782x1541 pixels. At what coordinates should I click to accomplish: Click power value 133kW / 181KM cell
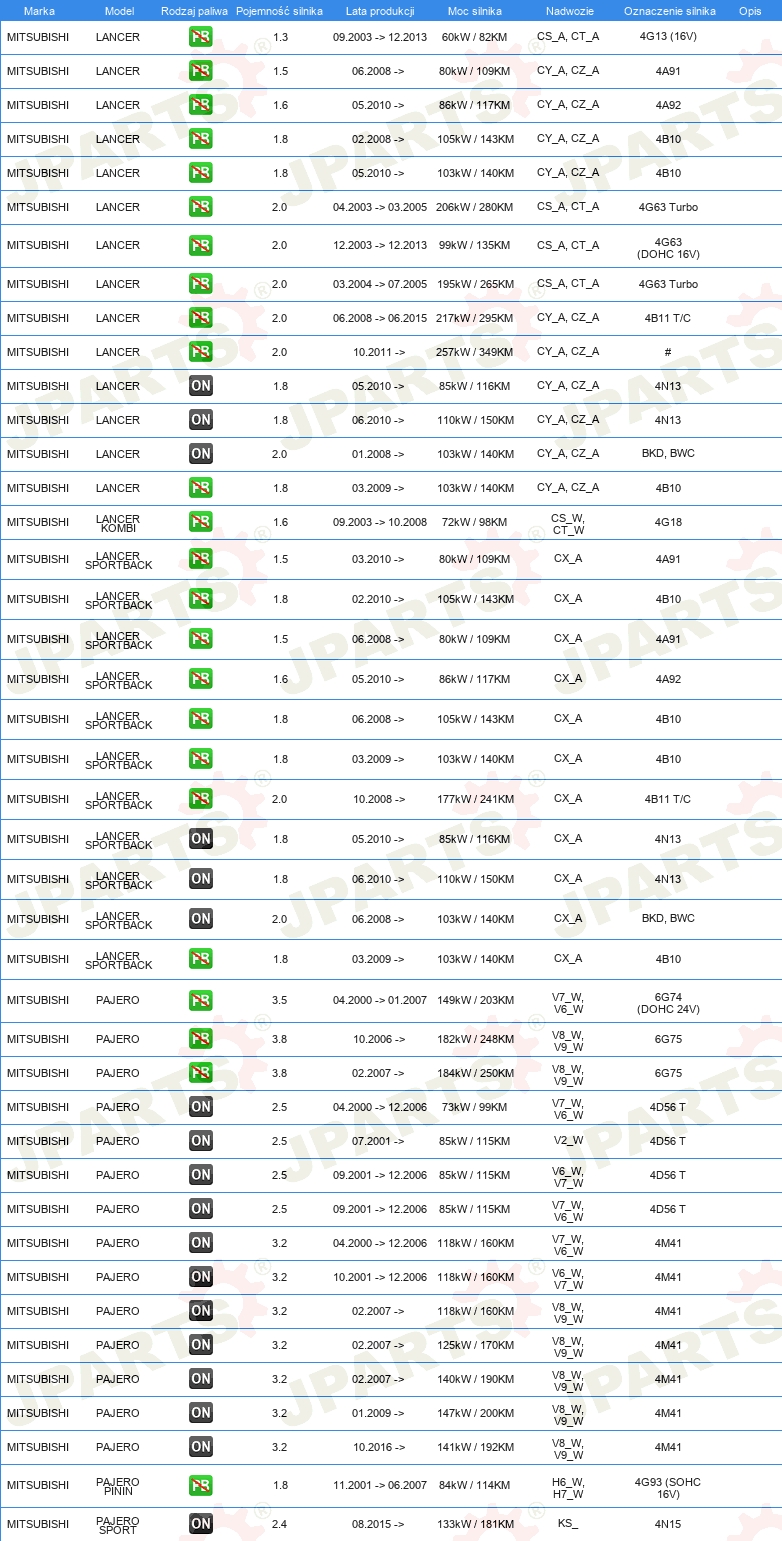[475, 1524]
